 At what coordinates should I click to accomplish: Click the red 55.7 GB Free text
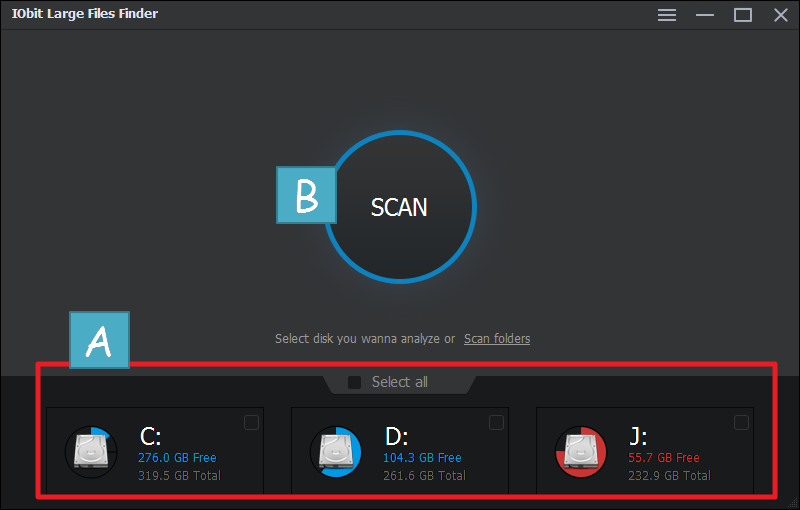tap(664, 458)
